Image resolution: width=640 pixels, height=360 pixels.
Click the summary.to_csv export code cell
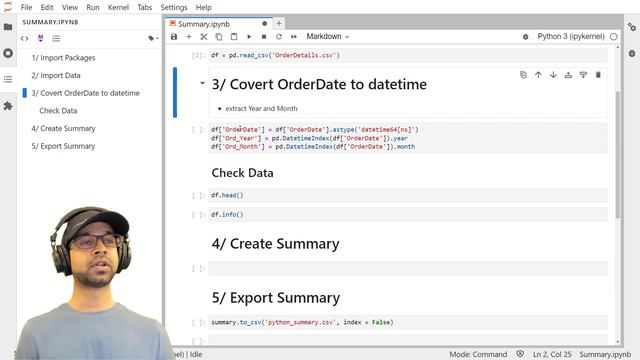click(408, 322)
